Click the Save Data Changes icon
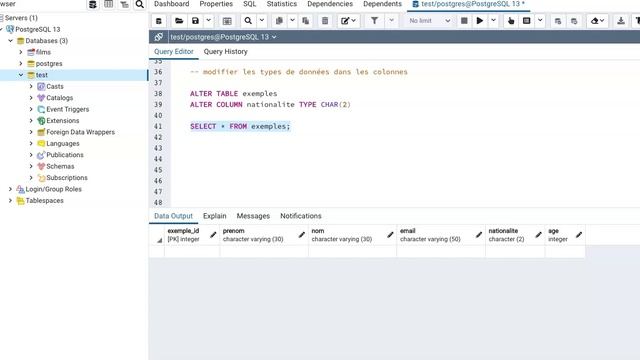This screenshot has width=640, height=360. [x=227, y=21]
